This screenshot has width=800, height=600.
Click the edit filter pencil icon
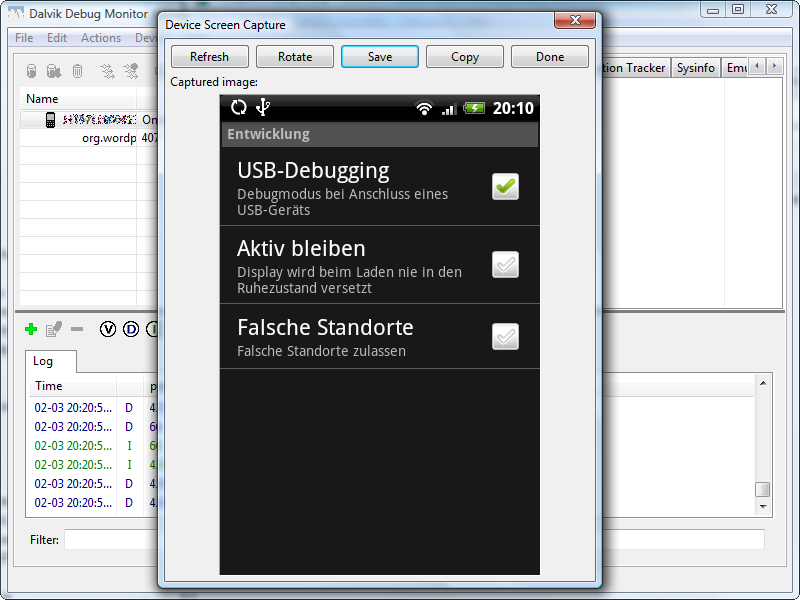click(x=54, y=328)
